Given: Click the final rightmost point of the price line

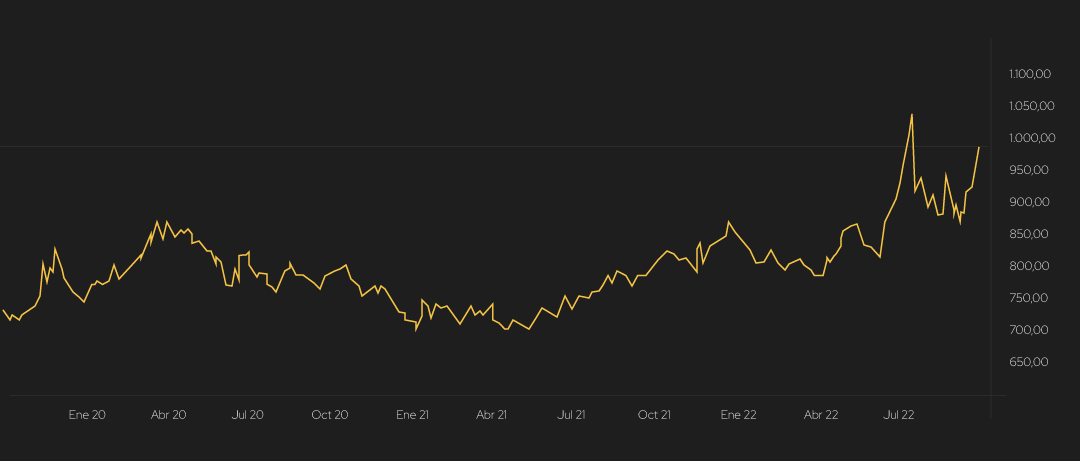Looking at the screenshot, I should (x=978, y=147).
